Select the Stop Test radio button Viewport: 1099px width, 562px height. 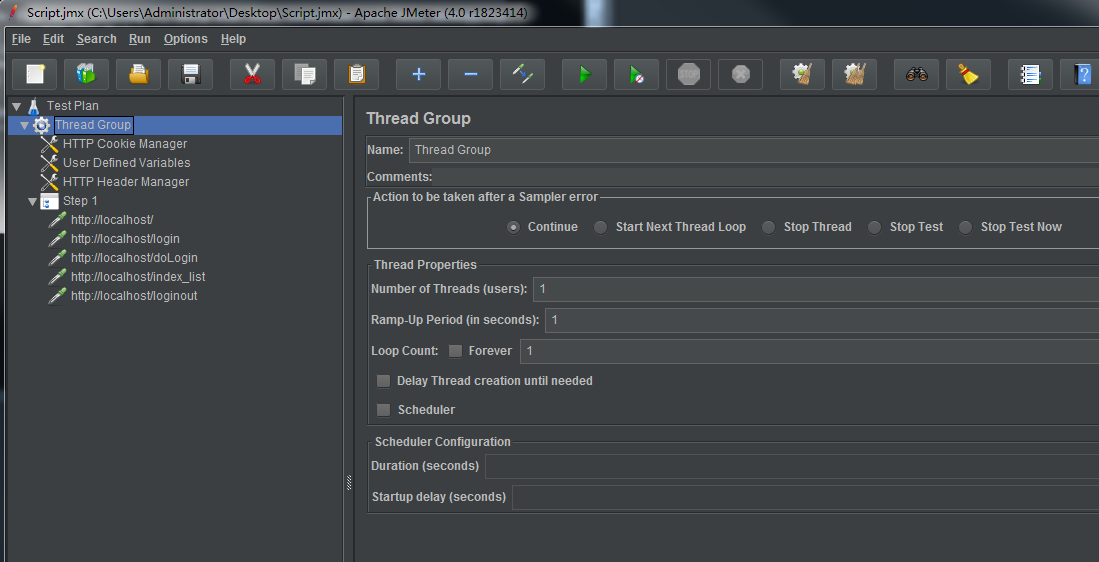coord(875,227)
